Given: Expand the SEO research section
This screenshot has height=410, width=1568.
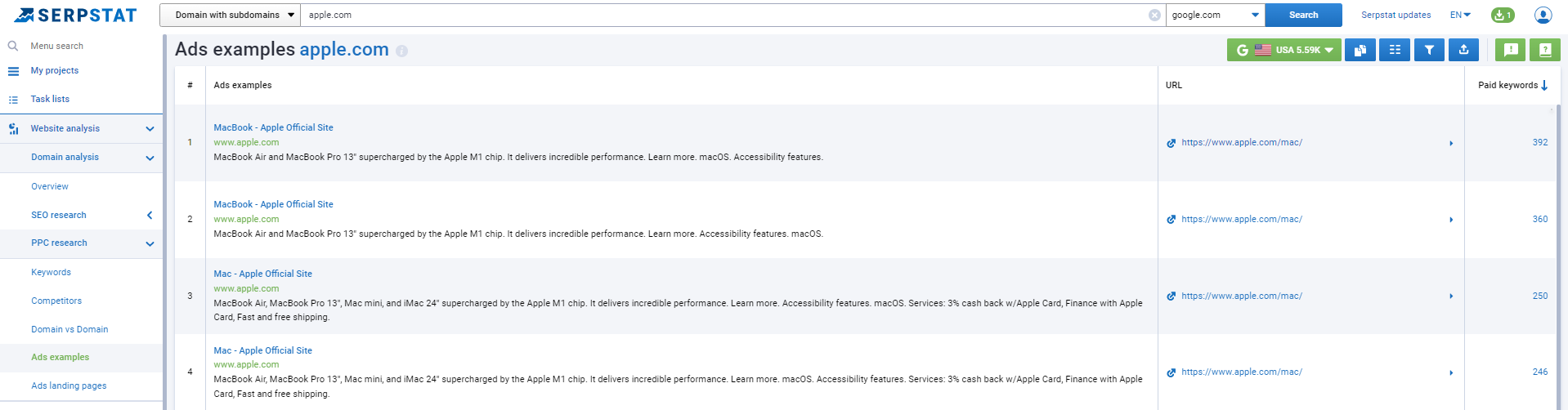Looking at the screenshot, I should 150,216.
